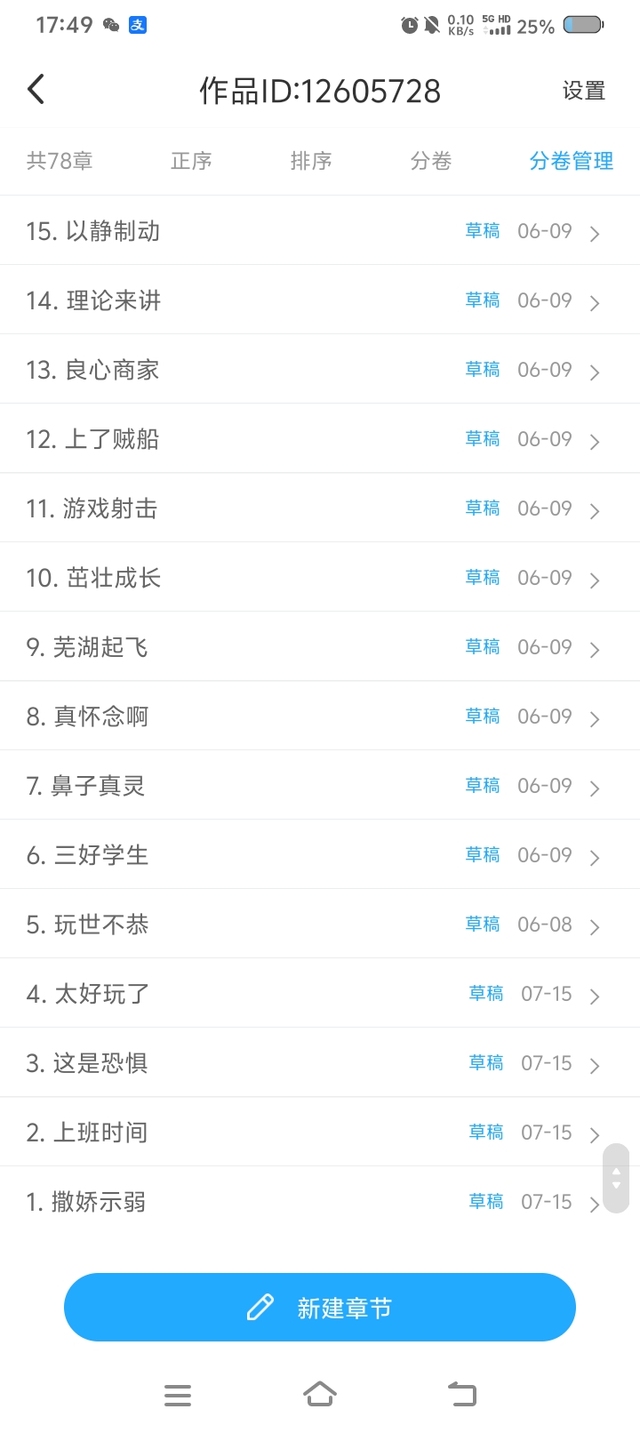Viewport: 640px width, 1433px height.
Task: Select the 分卷 tab
Action: [431, 161]
